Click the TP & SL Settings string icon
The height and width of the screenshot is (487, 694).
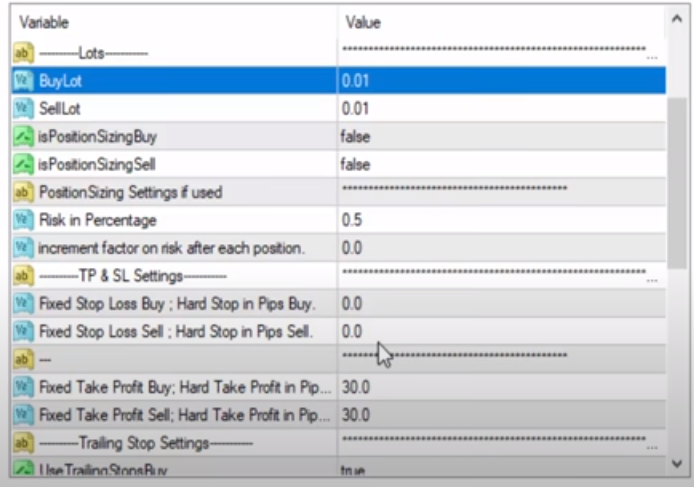23,275
